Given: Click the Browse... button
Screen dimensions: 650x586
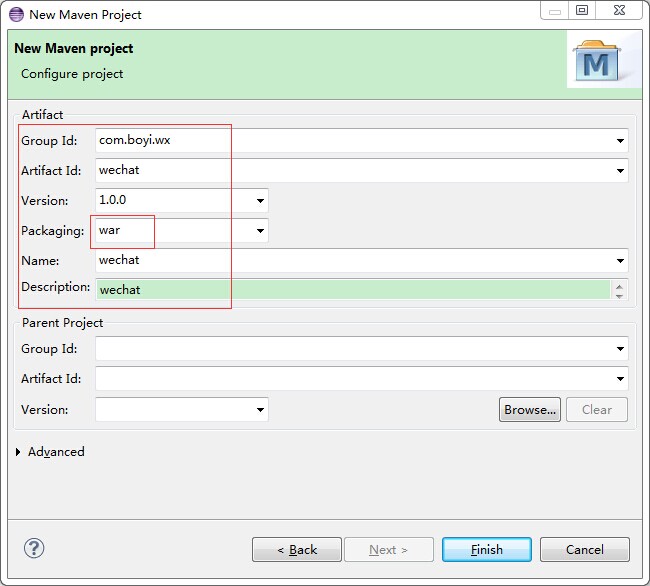Looking at the screenshot, I should click(530, 409).
